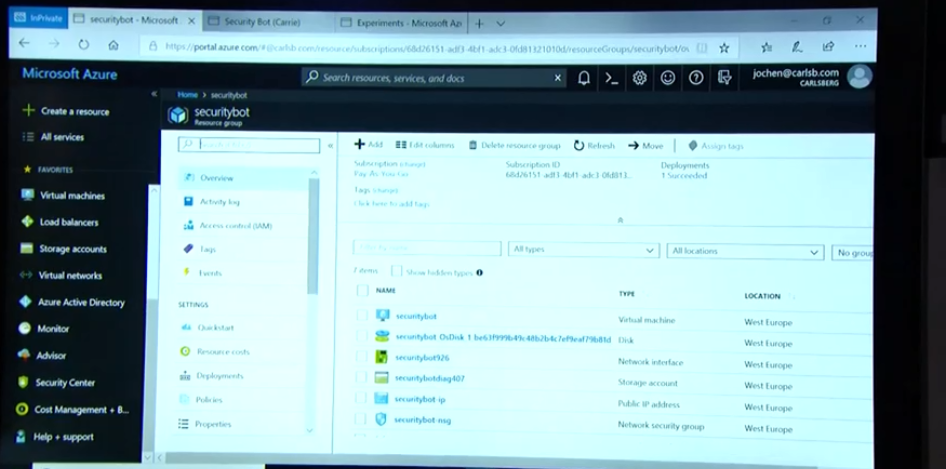This screenshot has width=946, height=469.
Task: Open portal settings gear icon
Action: (640, 78)
